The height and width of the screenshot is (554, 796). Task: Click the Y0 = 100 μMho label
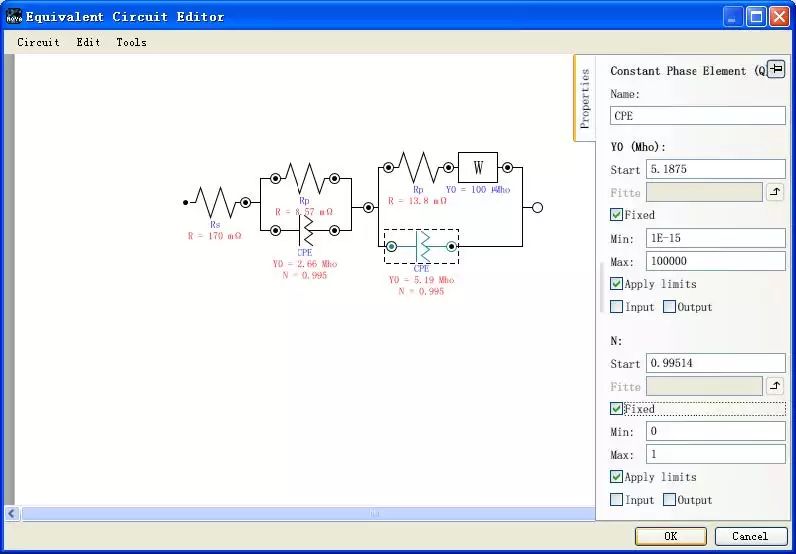478,190
